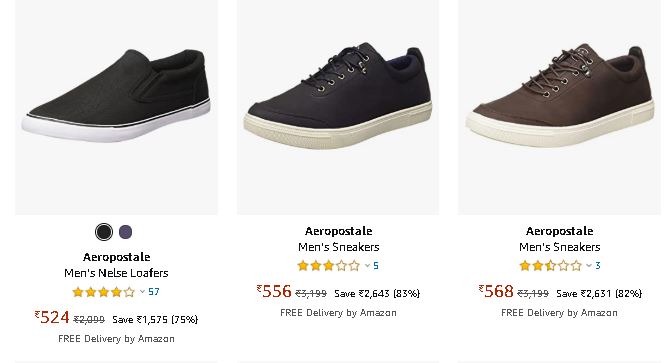Click the 2.5-star rating of the ₹568 sneakers

(x=550, y=266)
